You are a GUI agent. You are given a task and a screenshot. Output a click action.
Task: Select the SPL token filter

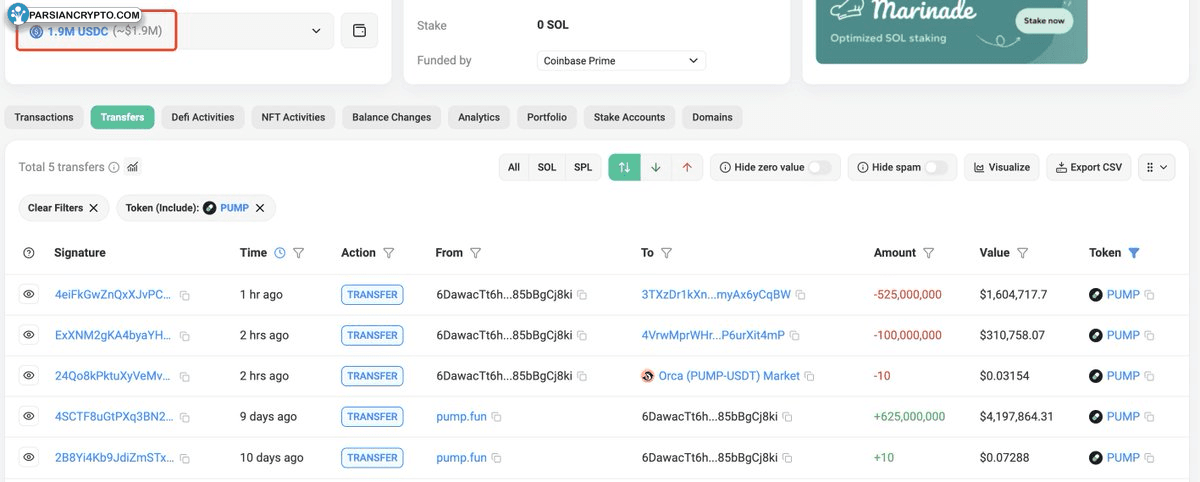(583, 167)
